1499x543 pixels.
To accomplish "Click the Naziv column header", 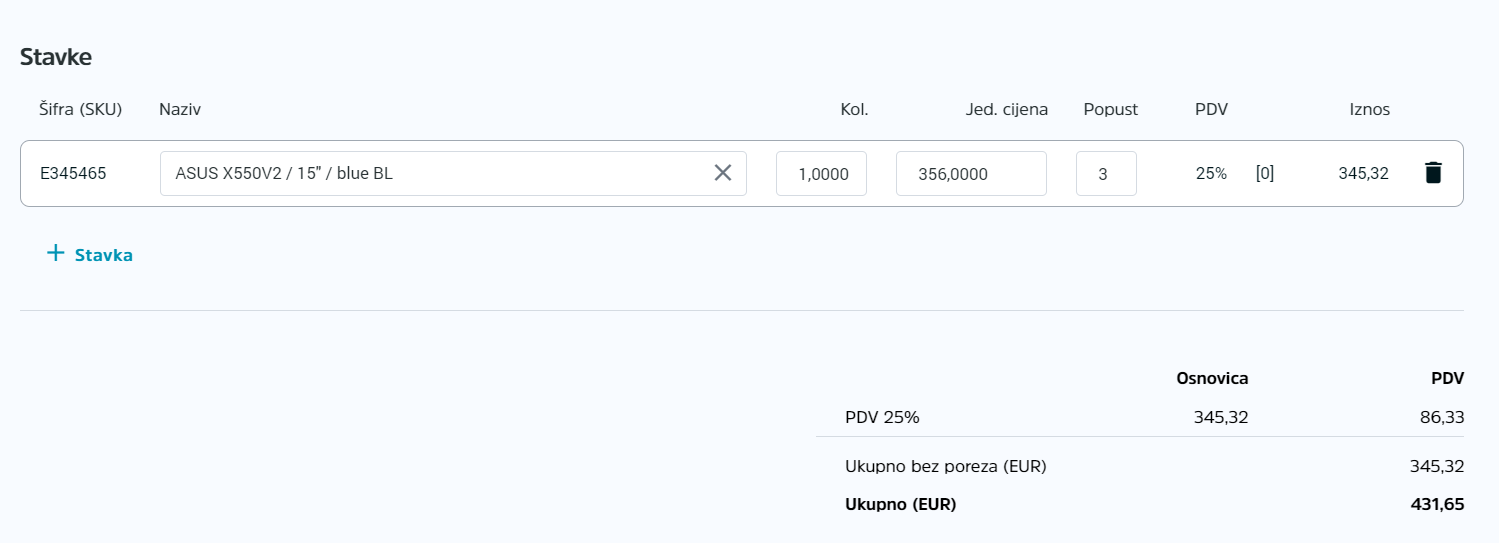I will [x=180, y=110].
